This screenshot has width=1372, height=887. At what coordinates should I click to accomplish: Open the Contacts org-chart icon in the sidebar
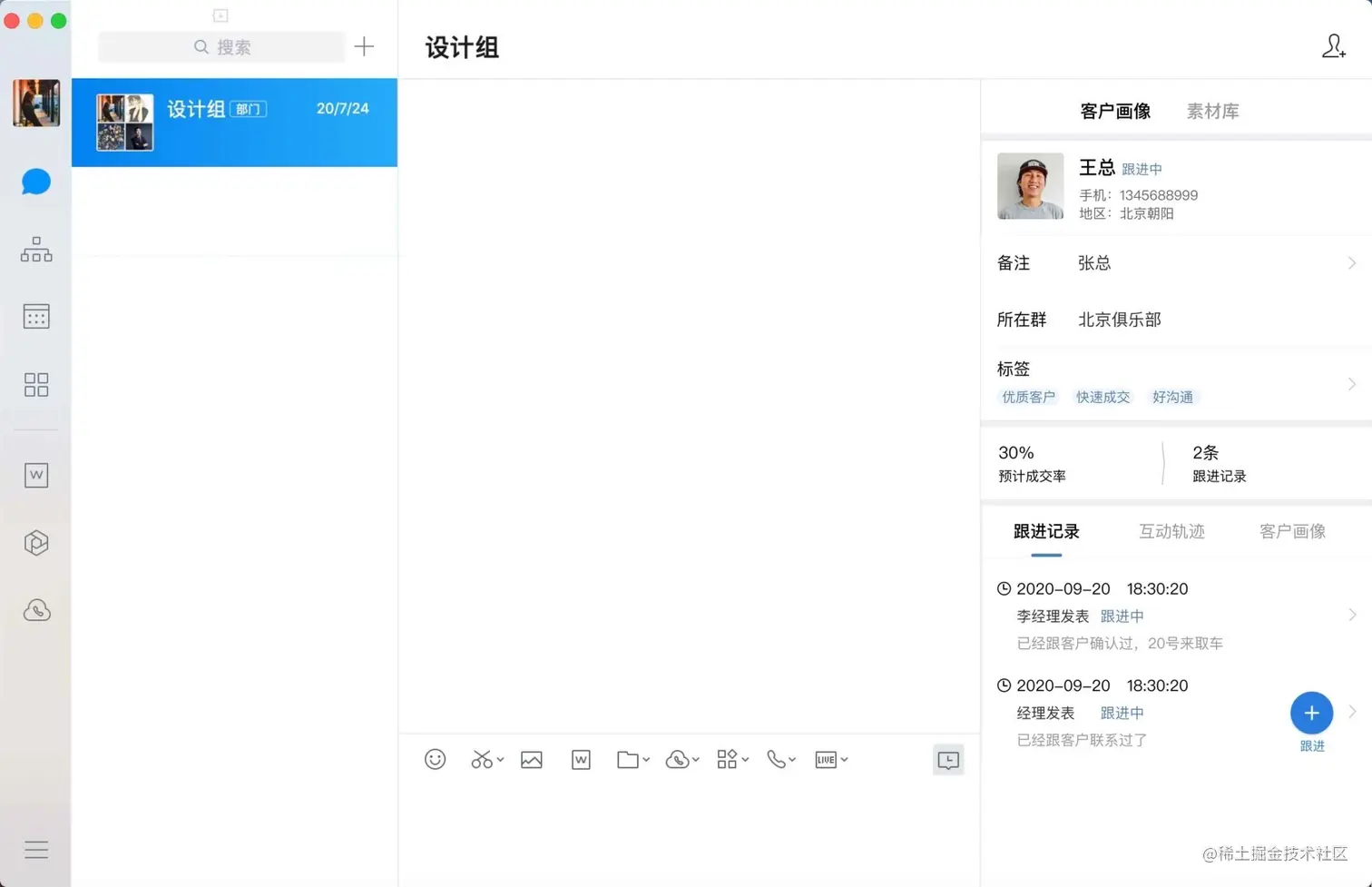tap(35, 249)
